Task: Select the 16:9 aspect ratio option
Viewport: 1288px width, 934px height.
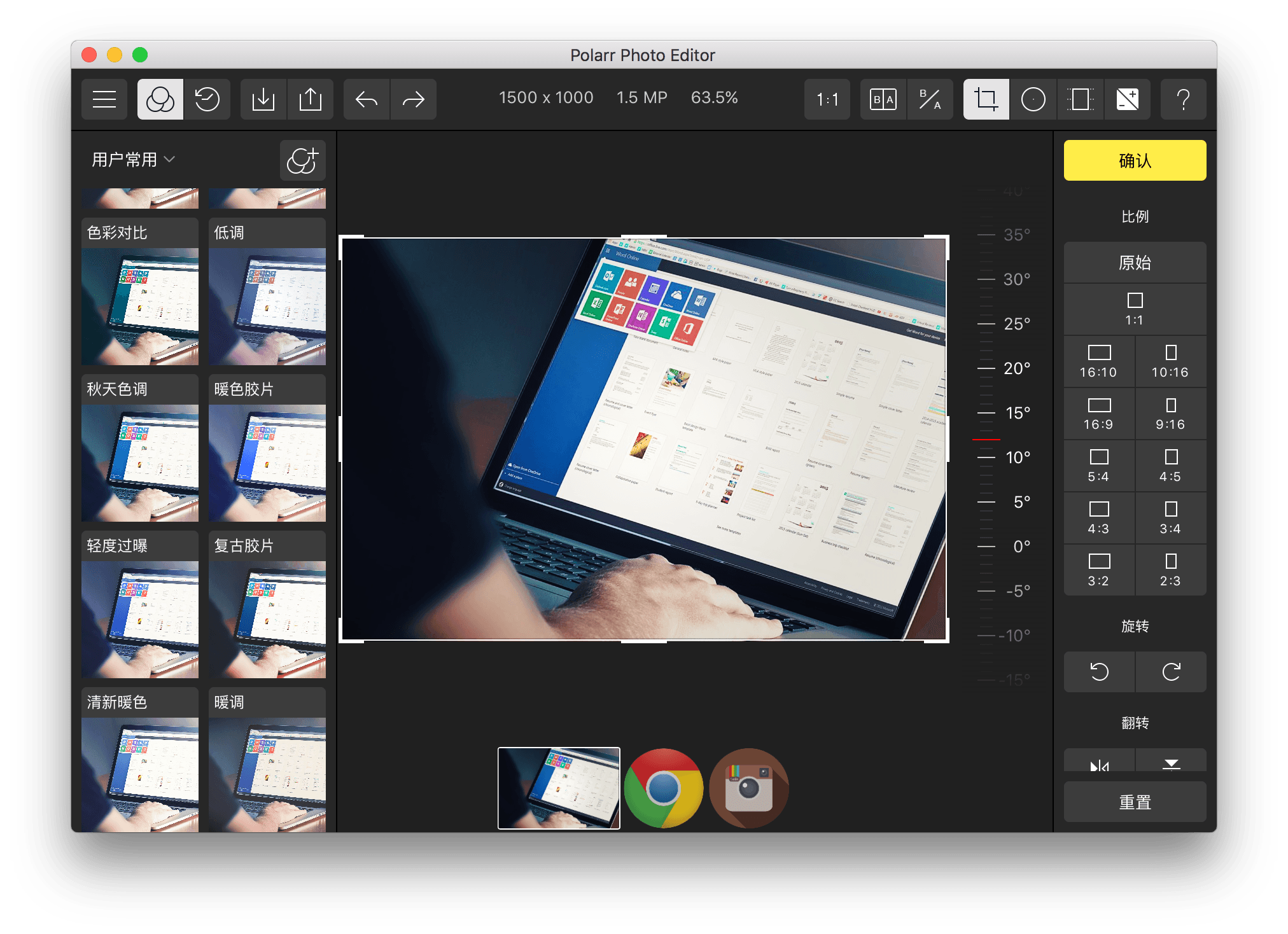Action: click(1099, 414)
